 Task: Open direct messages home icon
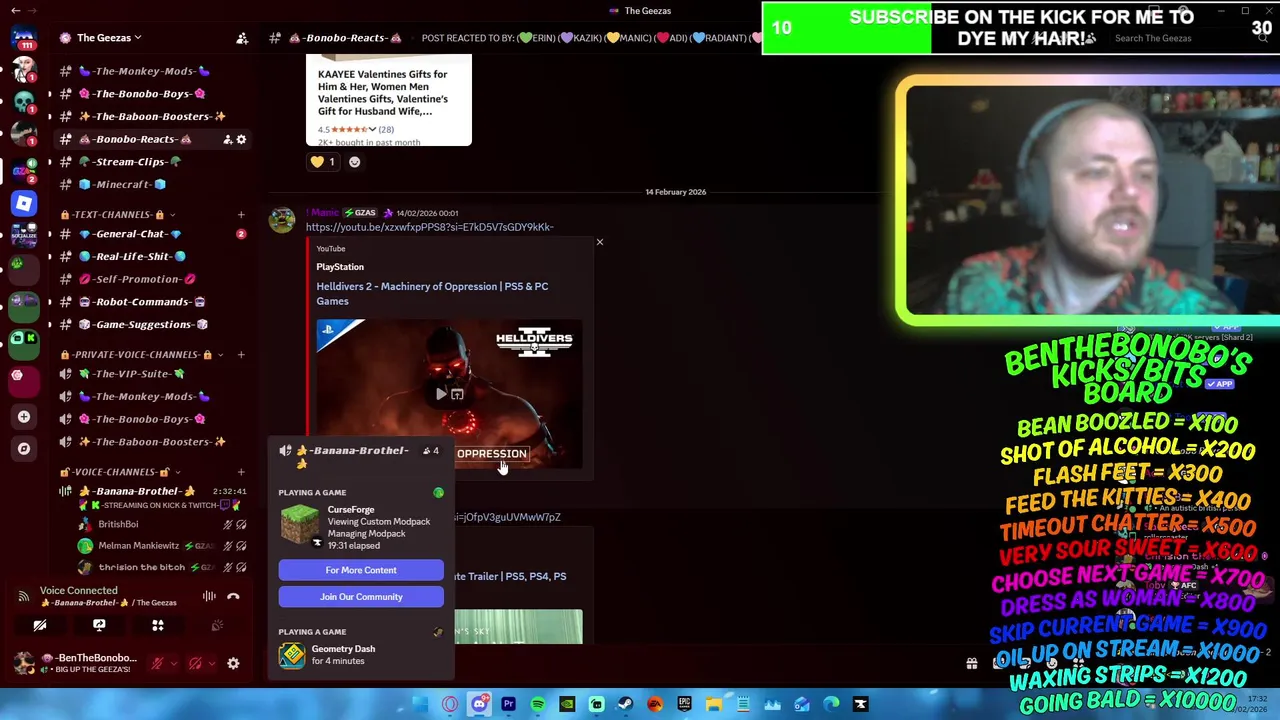pos(24,39)
